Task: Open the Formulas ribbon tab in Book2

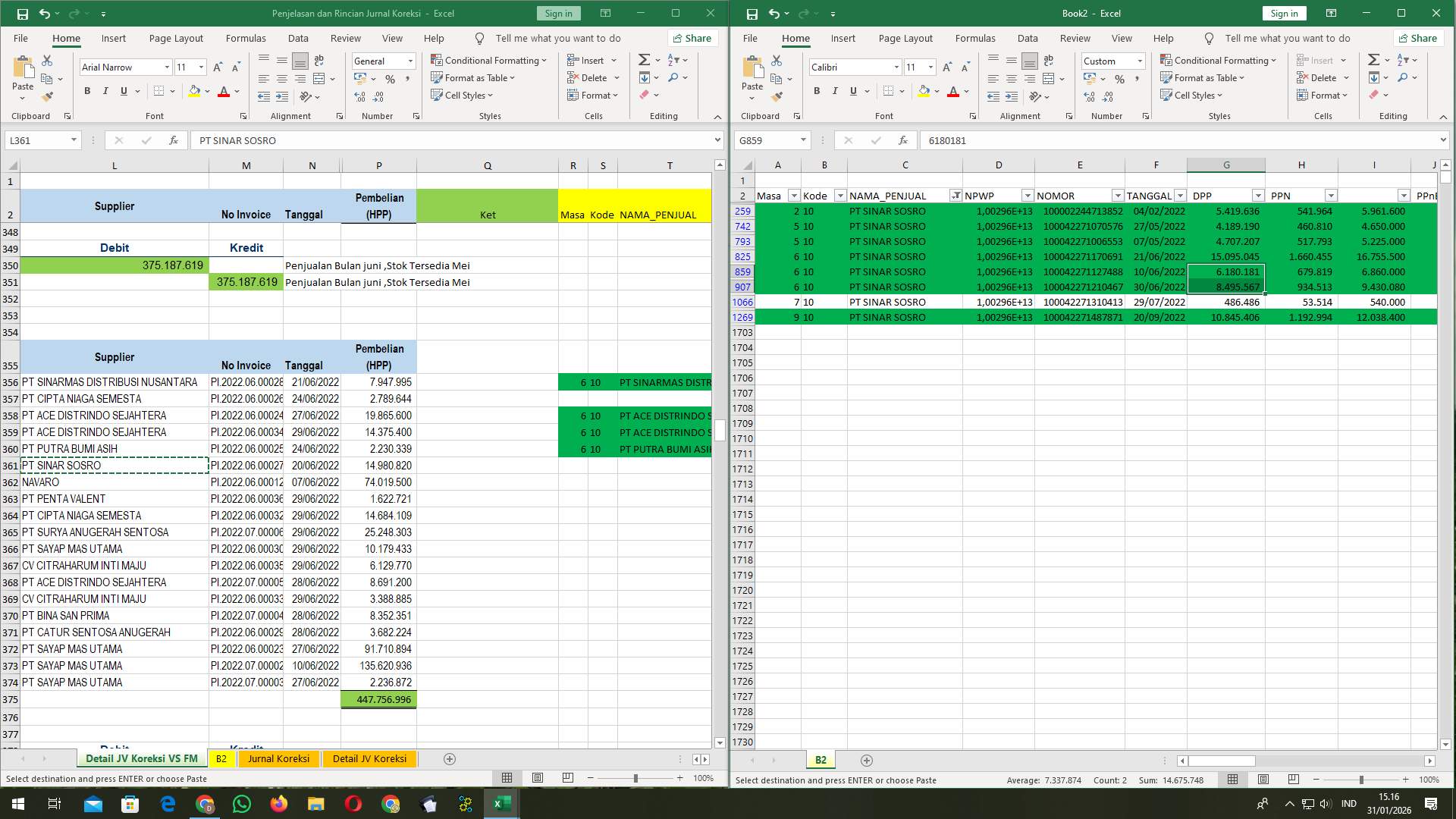Action: click(x=976, y=38)
